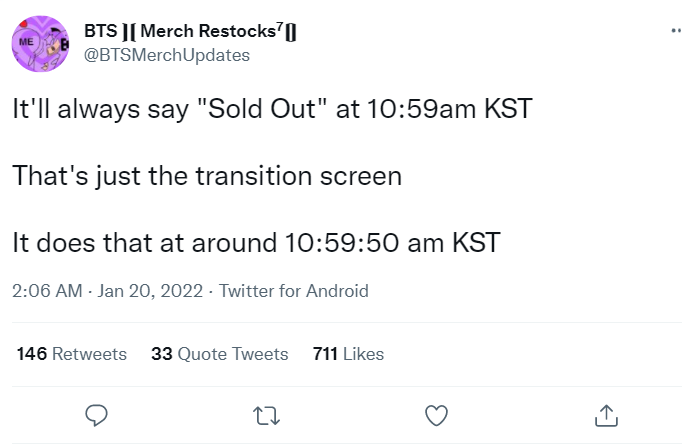Click the 10:59am KST text in first line

450,108
